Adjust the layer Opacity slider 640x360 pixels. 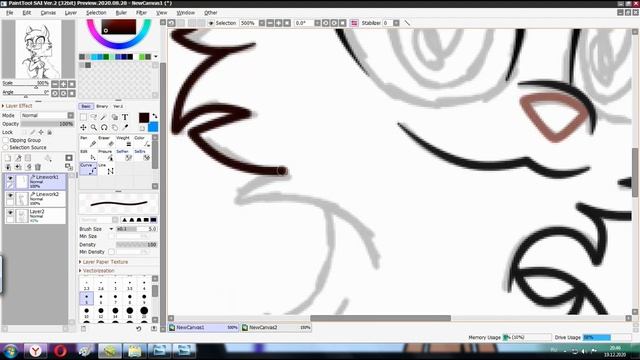tap(47, 124)
